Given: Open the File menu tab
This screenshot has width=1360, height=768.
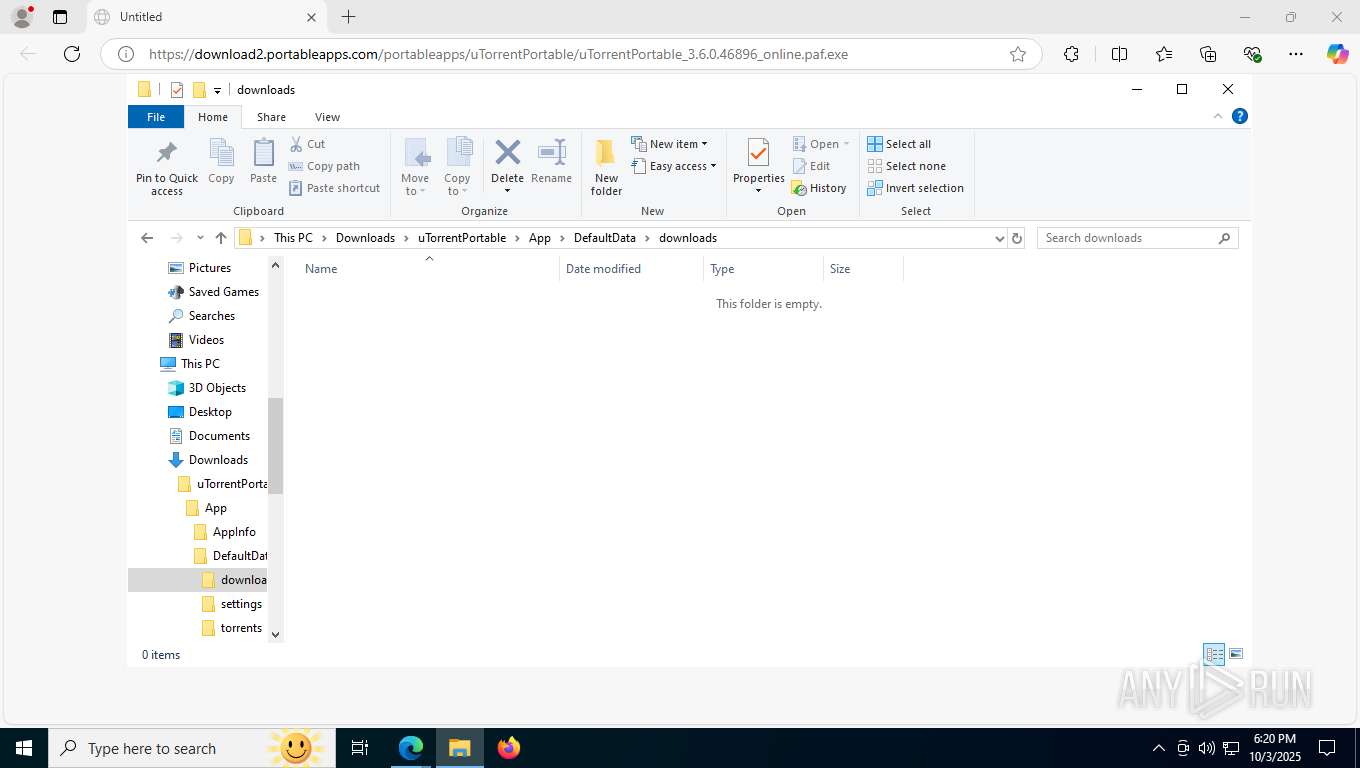Looking at the screenshot, I should pyautogui.click(x=156, y=117).
